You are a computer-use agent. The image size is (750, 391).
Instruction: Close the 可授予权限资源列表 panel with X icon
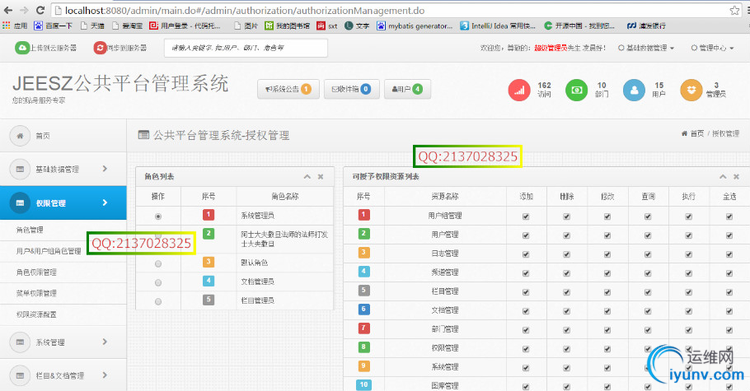(737, 177)
